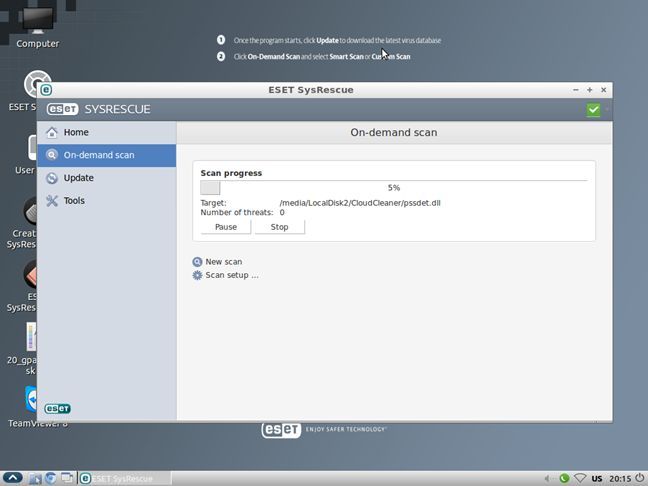Open the Computer desktop icon
Viewport: 648px width, 486px height.
click(37, 24)
